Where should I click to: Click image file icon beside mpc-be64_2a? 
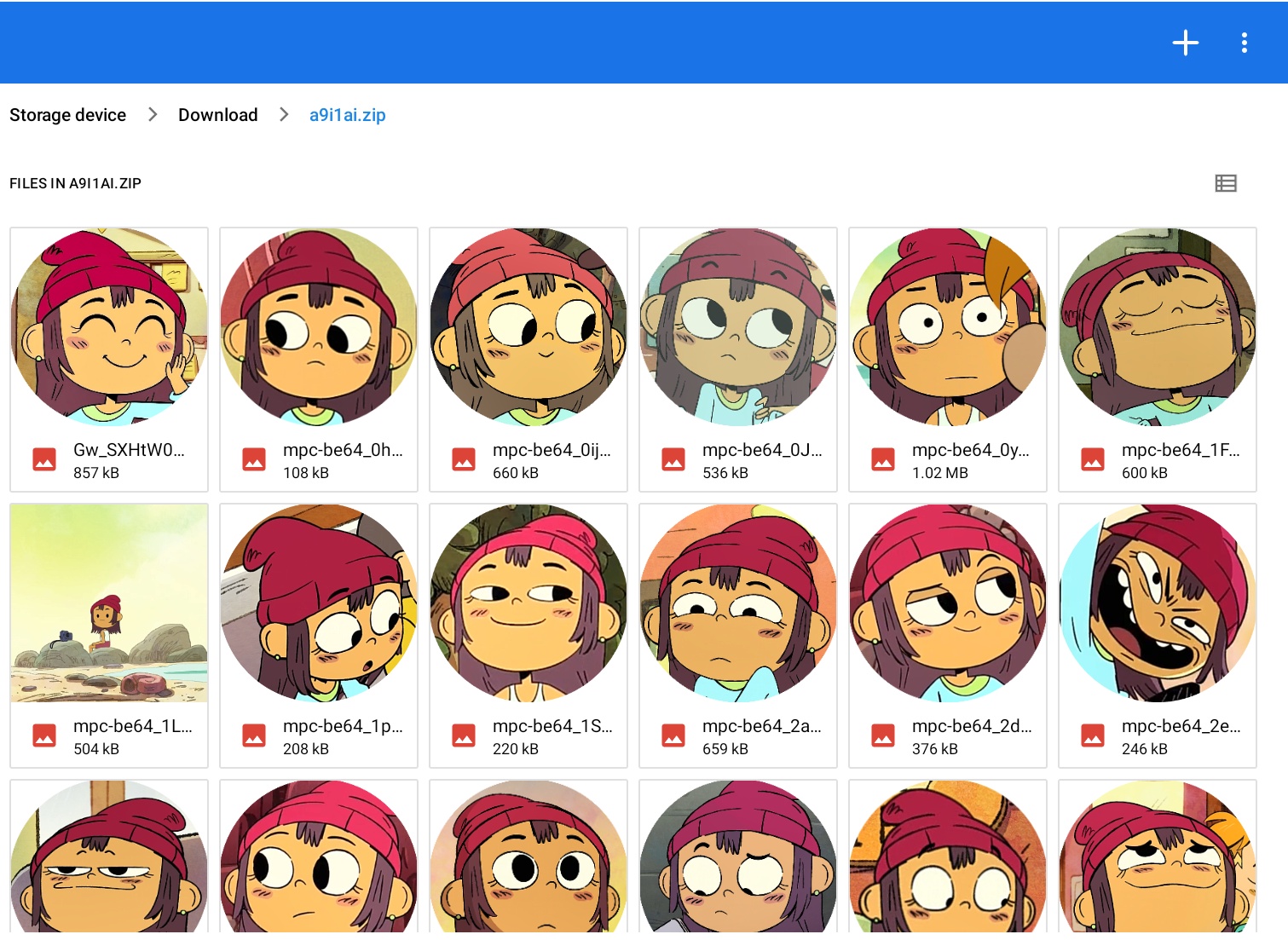(x=673, y=736)
